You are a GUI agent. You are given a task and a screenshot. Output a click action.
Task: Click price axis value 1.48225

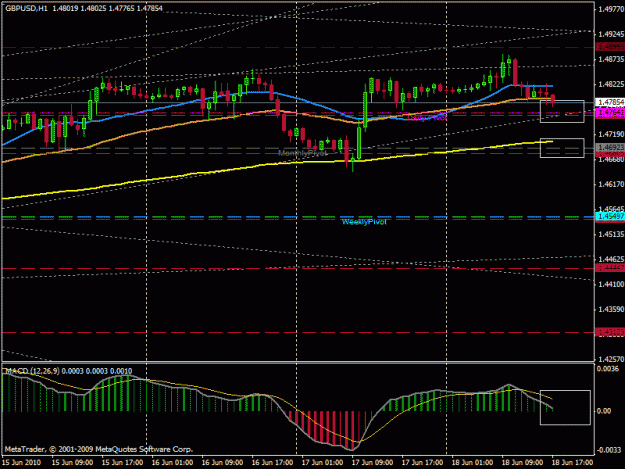point(611,84)
